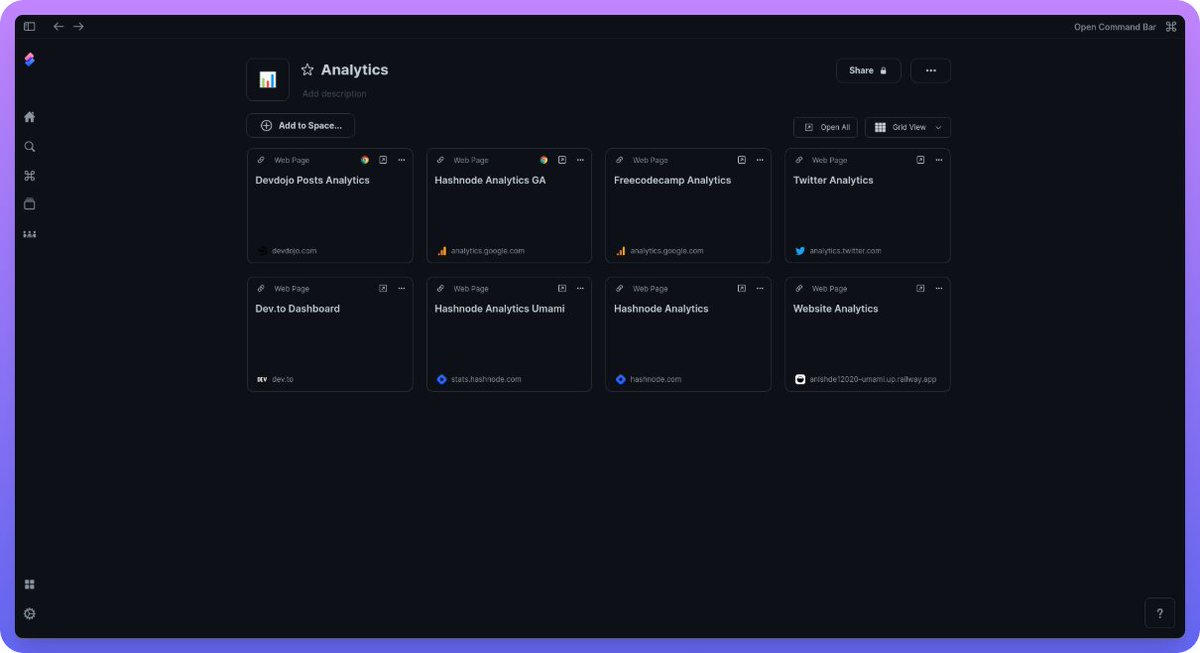Click the Analytics space title

pyautogui.click(x=354, y=70)
